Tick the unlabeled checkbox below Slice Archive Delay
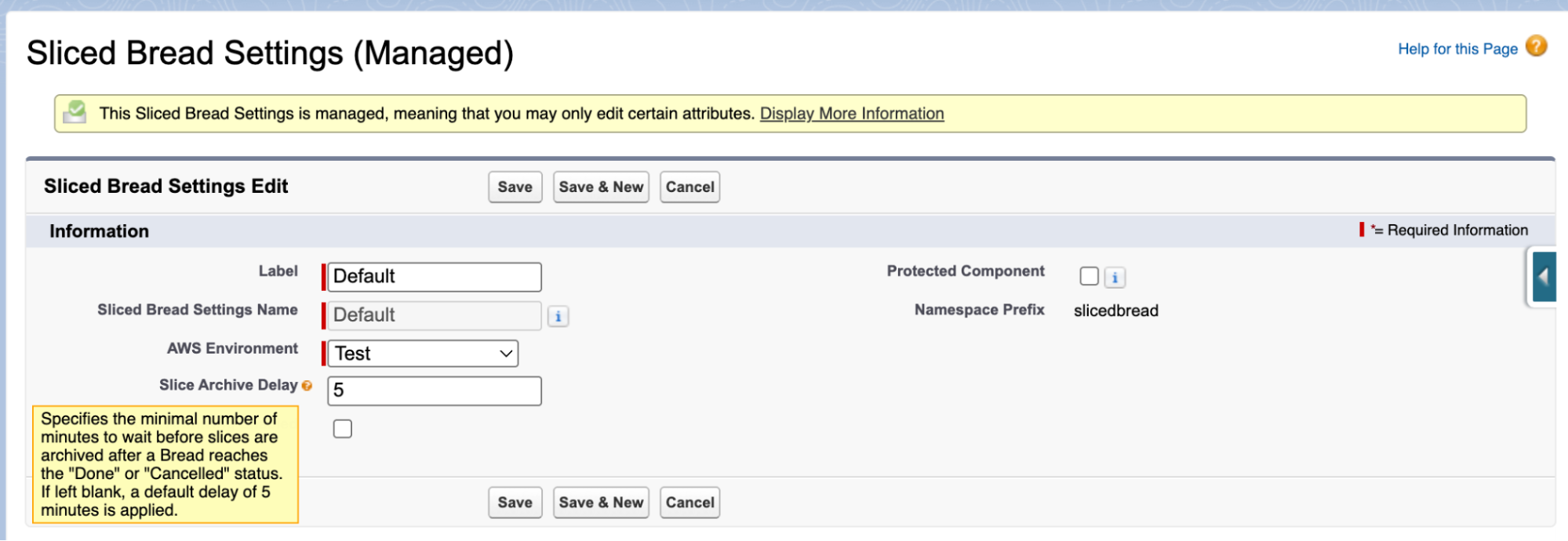This screenshot has height=541, width=1568. [x=343, y=429]
